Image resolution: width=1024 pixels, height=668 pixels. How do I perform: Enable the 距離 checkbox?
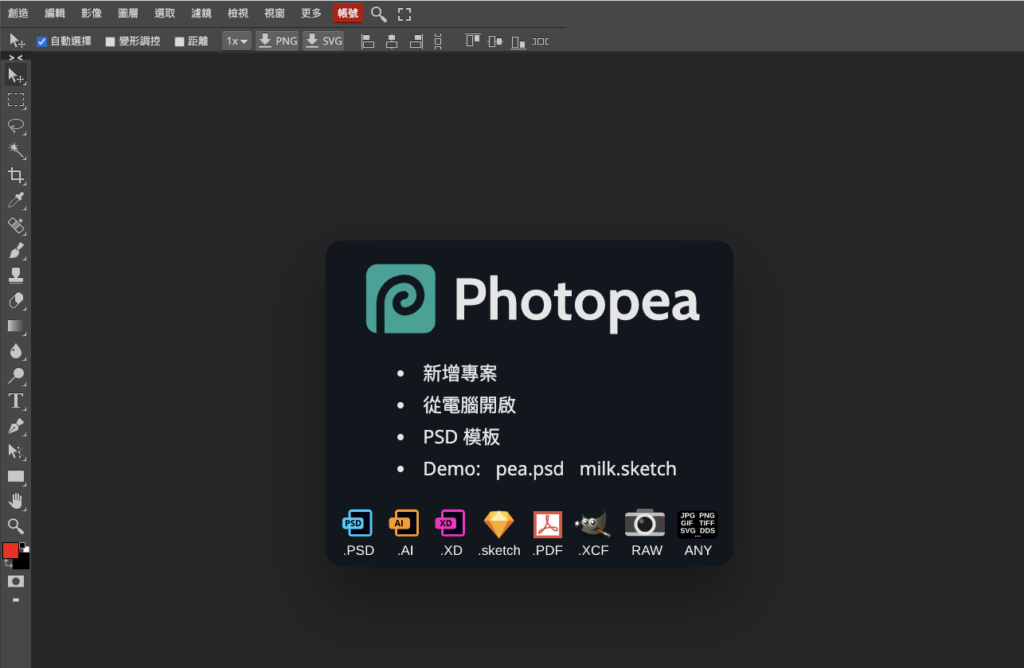179,41
